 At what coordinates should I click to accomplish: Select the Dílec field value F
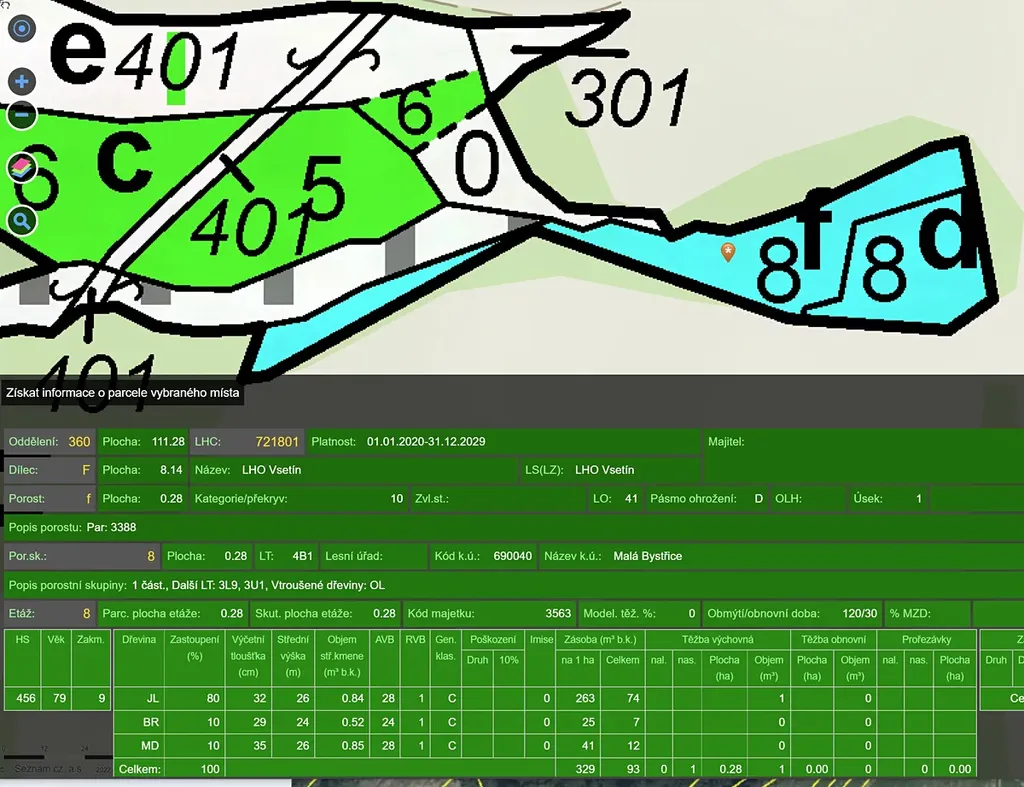[85, 469]
